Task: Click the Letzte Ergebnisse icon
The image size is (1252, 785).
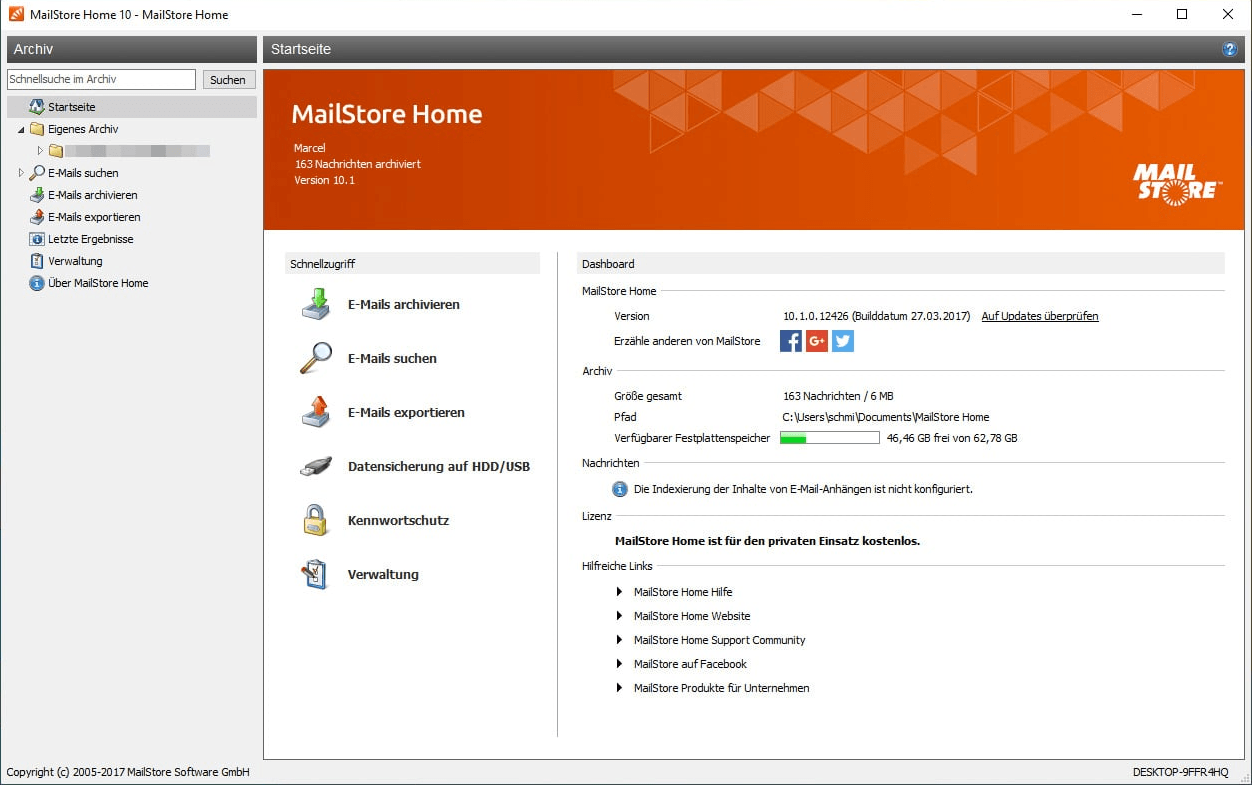Action: pyautogui.click(x=37, y=239)
